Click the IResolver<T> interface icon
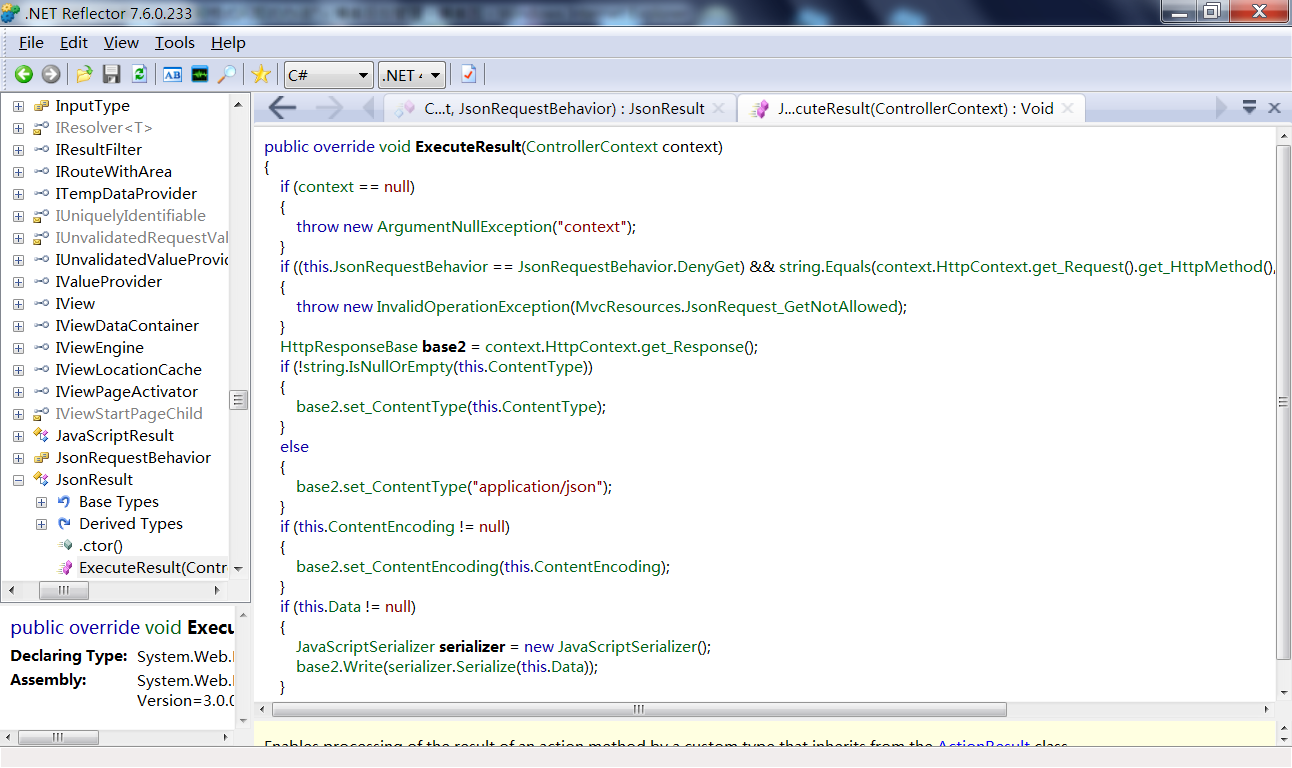Viewport: 1292px width, 768px height. click(x=41, y=128)
